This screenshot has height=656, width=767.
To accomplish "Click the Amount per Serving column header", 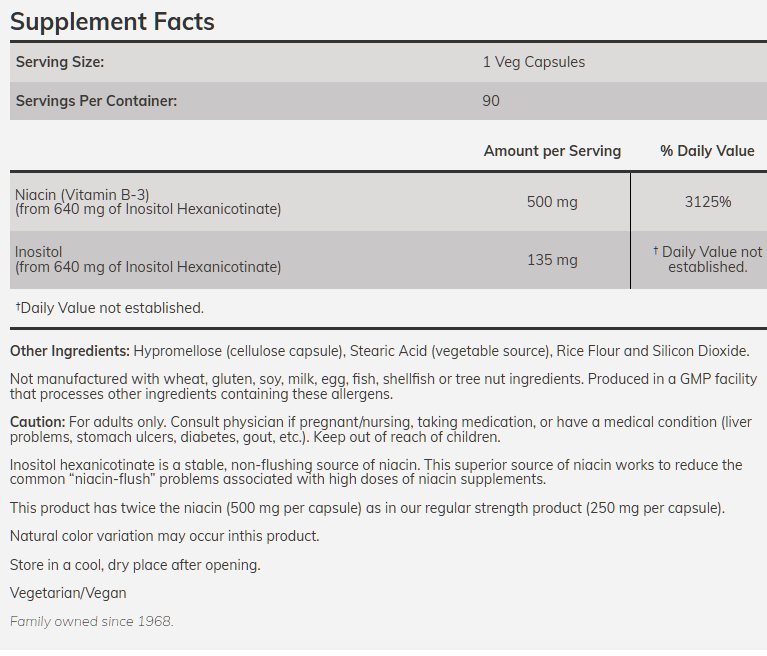I will pyautogui.click(x=552, y=151).
